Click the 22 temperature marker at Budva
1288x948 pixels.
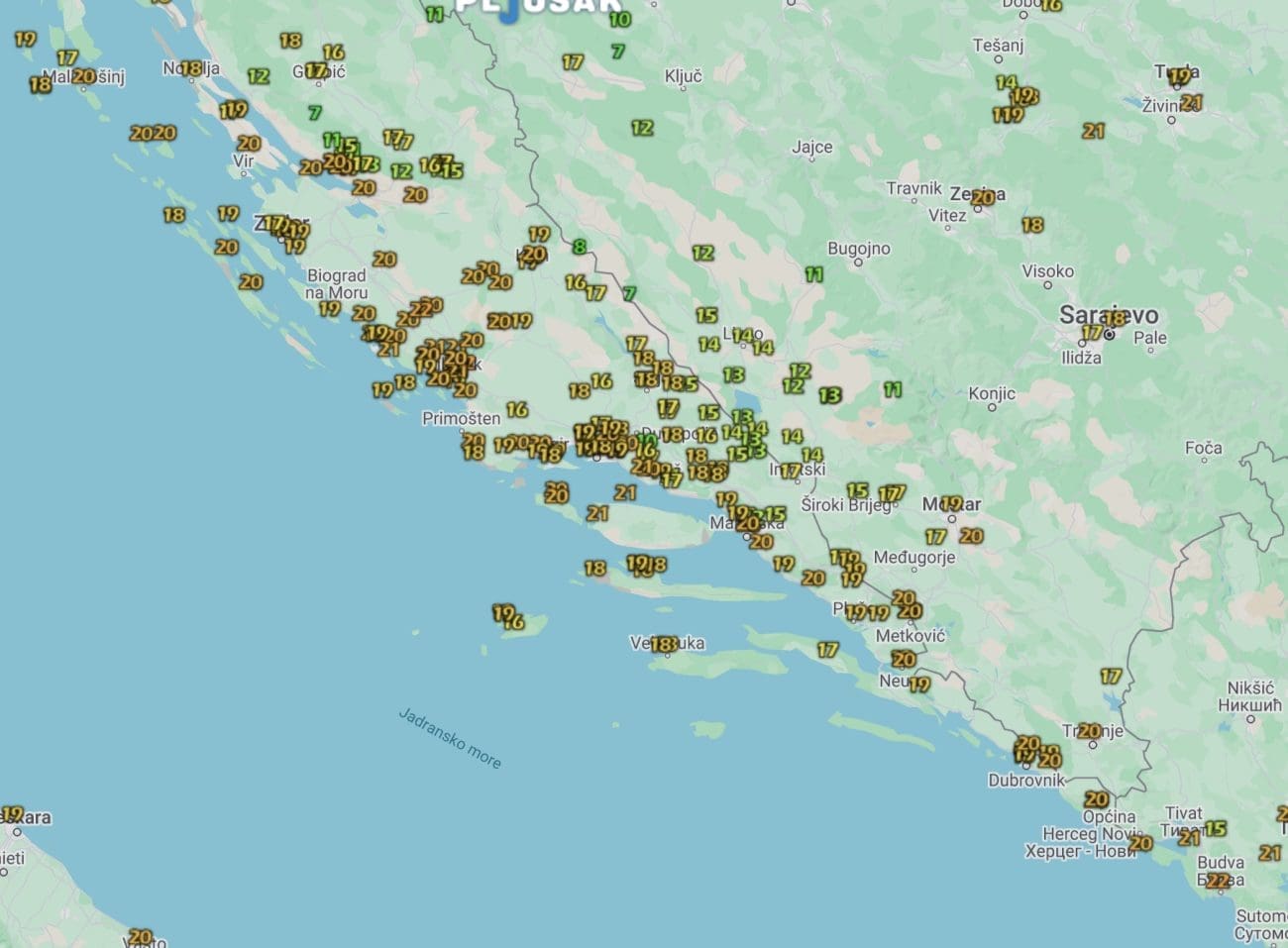[1218, 881]
